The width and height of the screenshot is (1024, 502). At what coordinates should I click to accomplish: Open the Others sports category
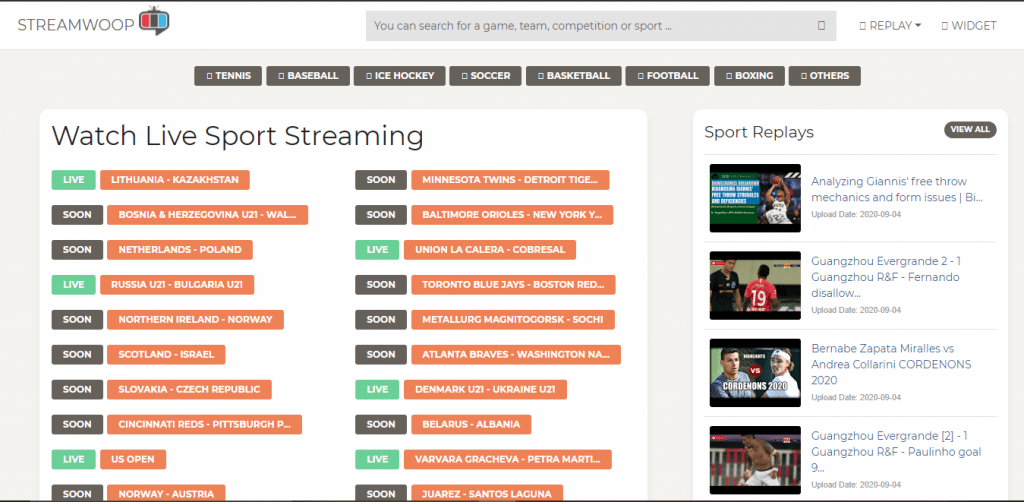(824, 76)
